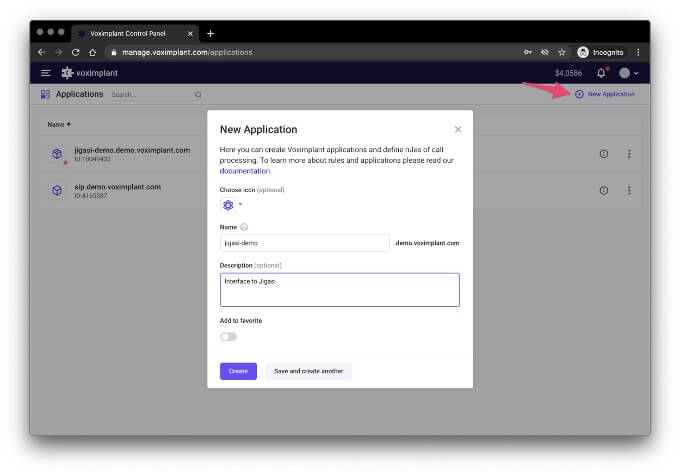The height and width of the screenshot is (475, 680).
Task: Select the Voximplant Control Panel tab
Action: pos(135,33)
